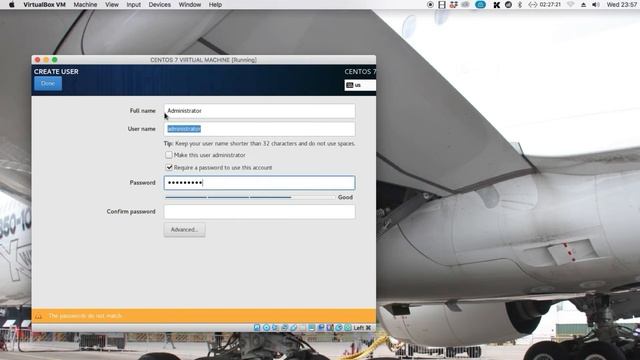Open the Window menu

pos(190,4)
